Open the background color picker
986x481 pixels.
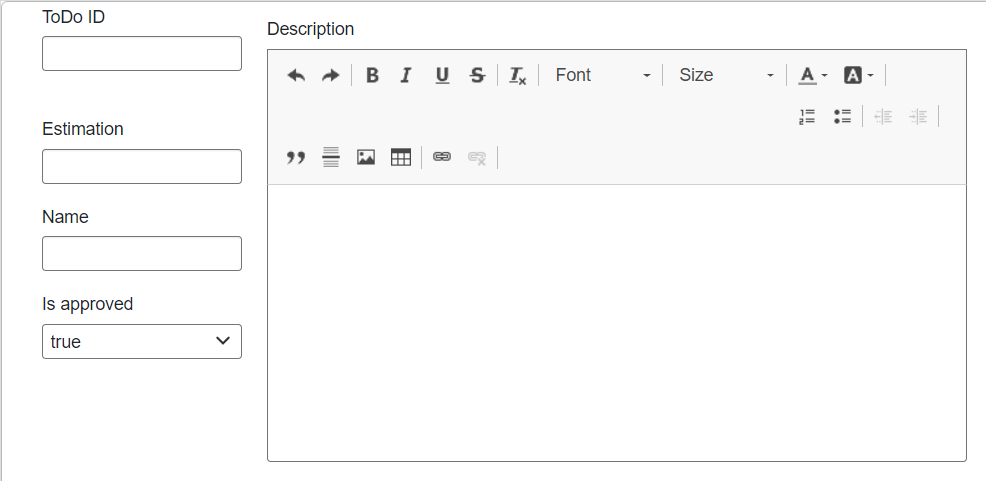click(858, 76)
